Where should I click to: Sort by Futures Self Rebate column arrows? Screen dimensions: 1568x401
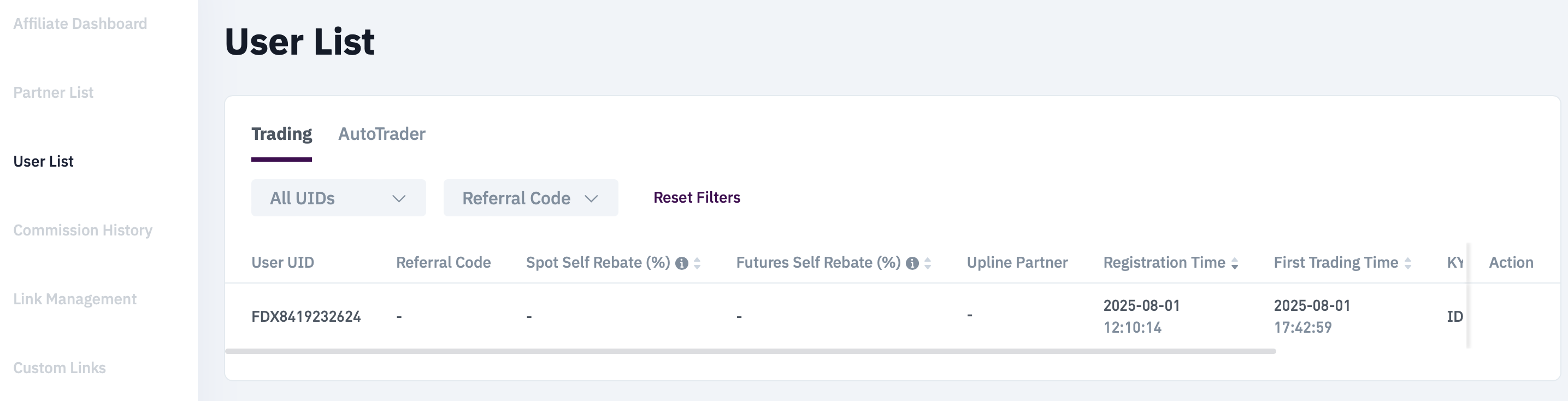point(928,263)
